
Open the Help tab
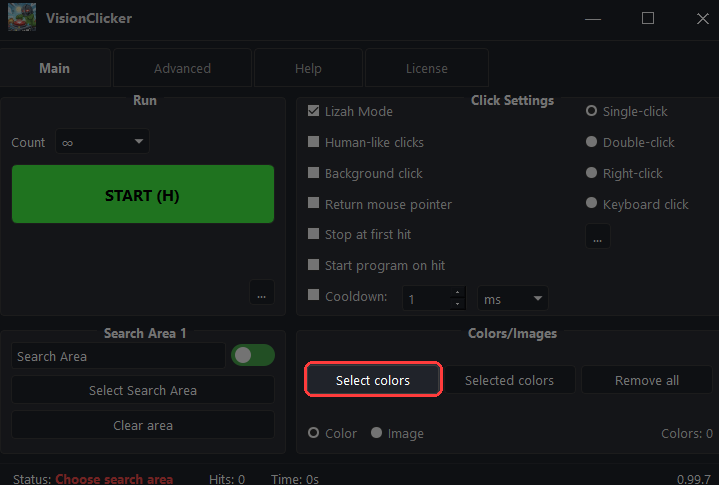[308, 68]
